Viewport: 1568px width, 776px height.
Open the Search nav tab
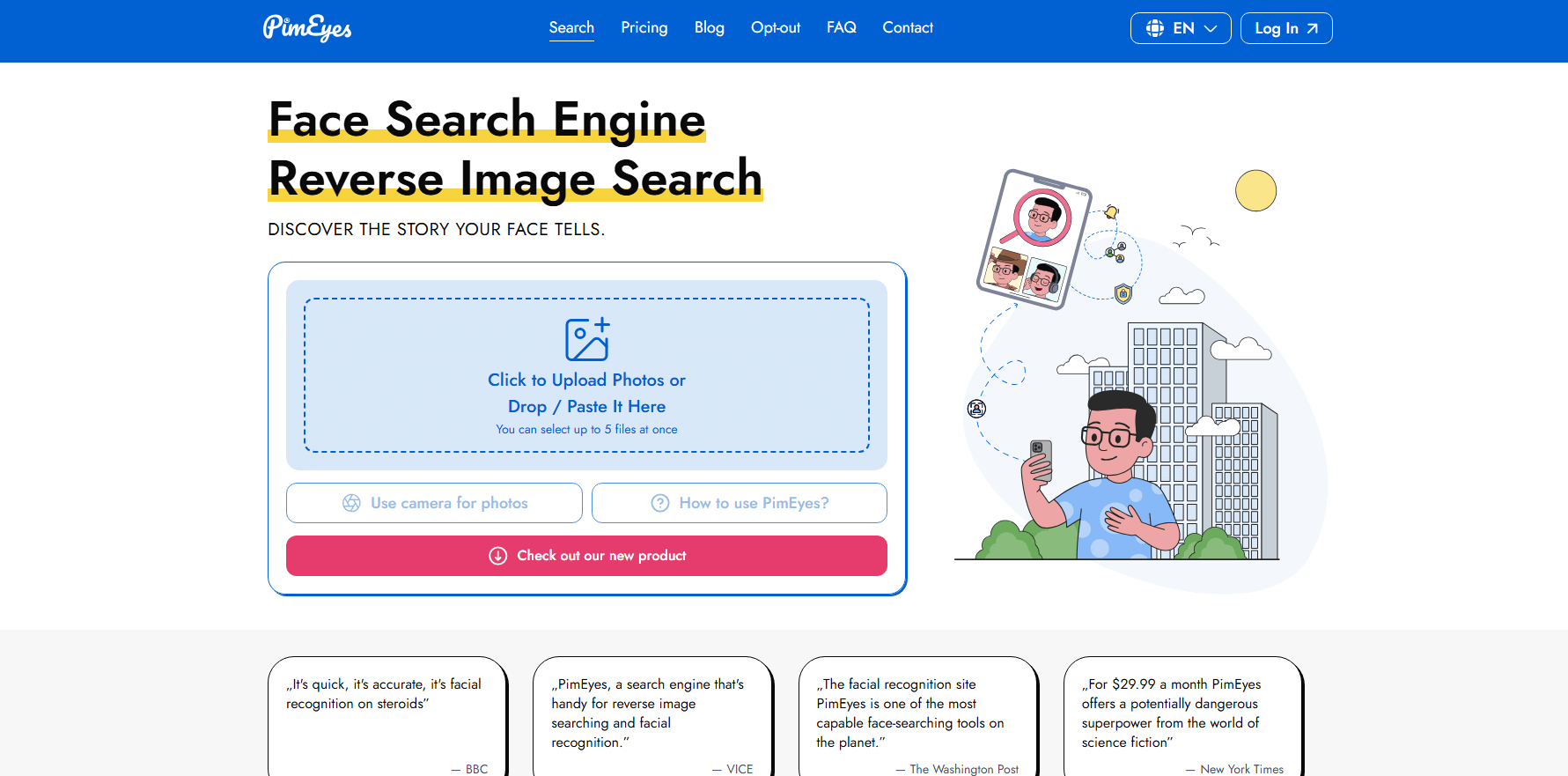coord(571,27)
